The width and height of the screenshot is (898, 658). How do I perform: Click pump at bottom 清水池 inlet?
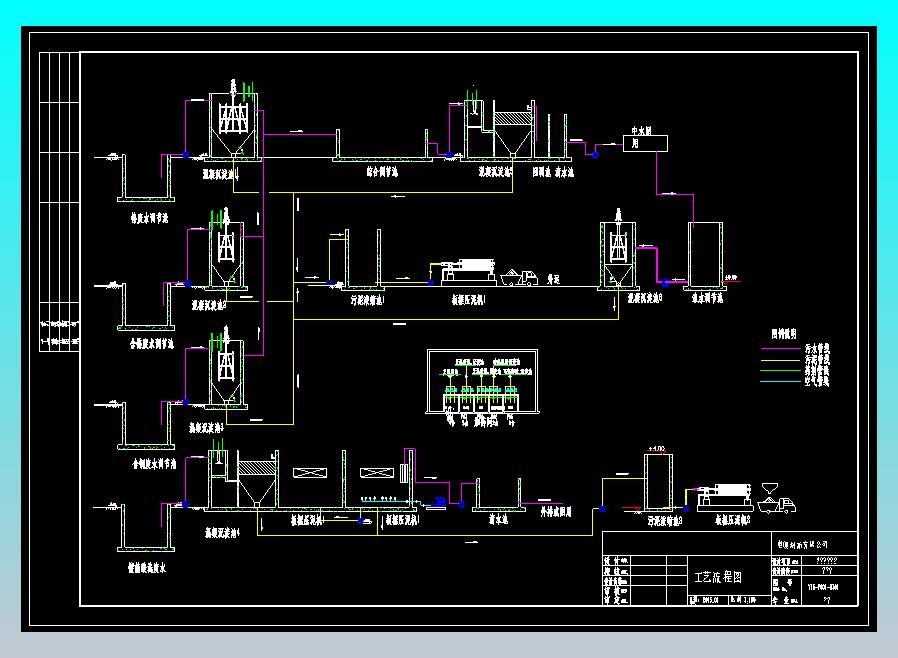pyautogui.click(x=462, y=505)
